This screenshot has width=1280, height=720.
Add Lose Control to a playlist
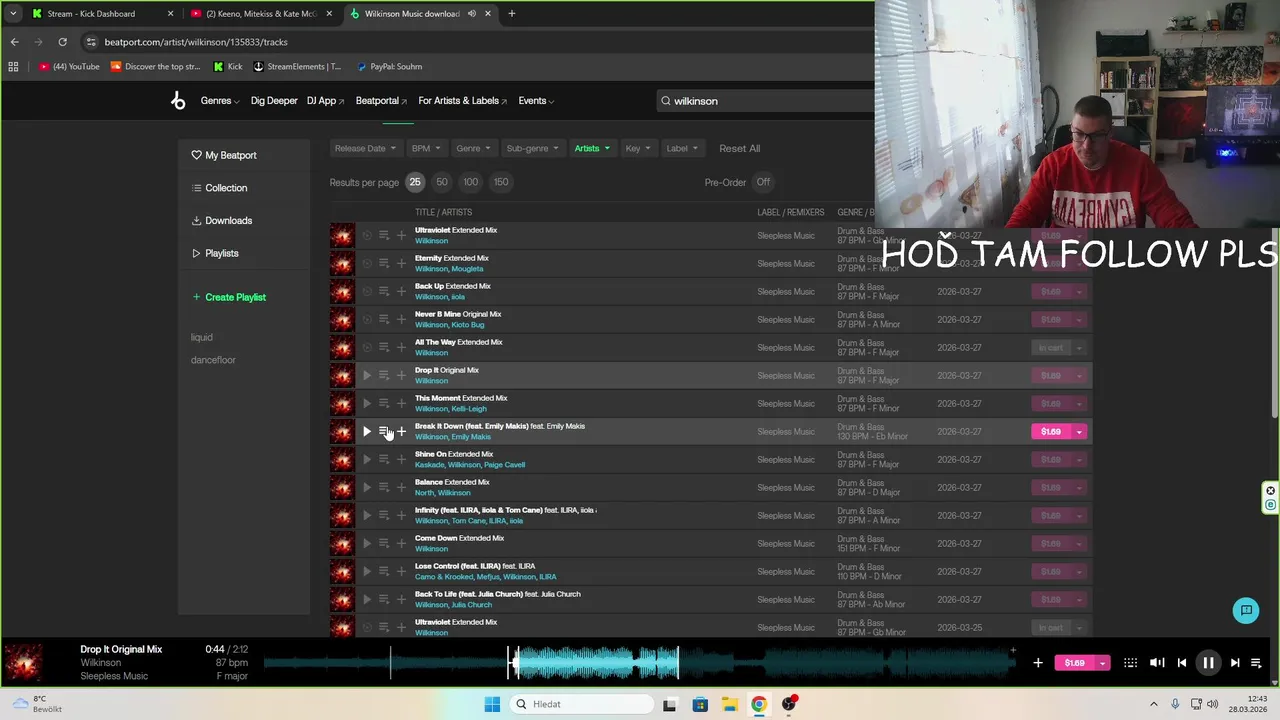coord(401,572)
